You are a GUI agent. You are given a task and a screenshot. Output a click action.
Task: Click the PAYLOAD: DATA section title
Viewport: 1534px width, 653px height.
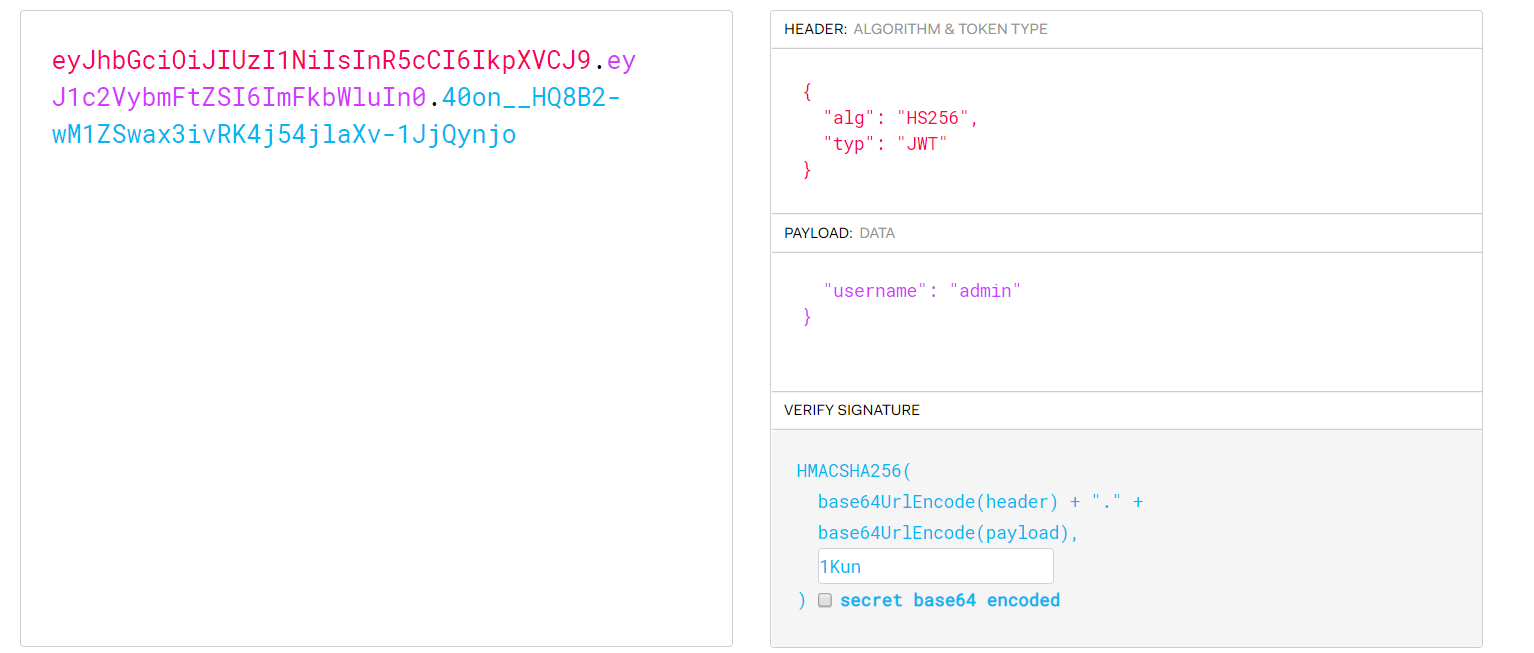coord(839,233)
